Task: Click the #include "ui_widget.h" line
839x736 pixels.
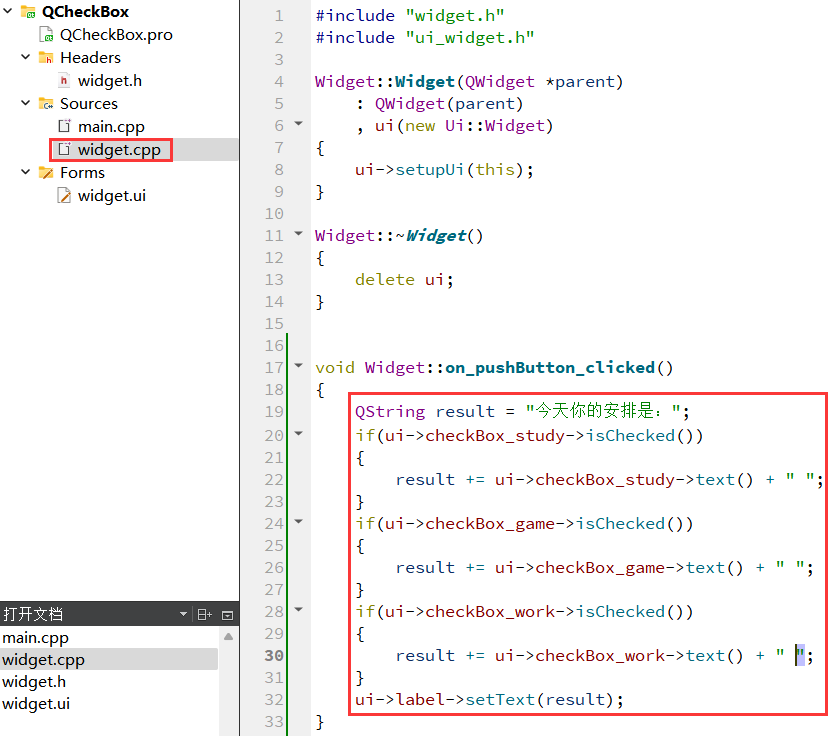Action: (x=424, y=37)
